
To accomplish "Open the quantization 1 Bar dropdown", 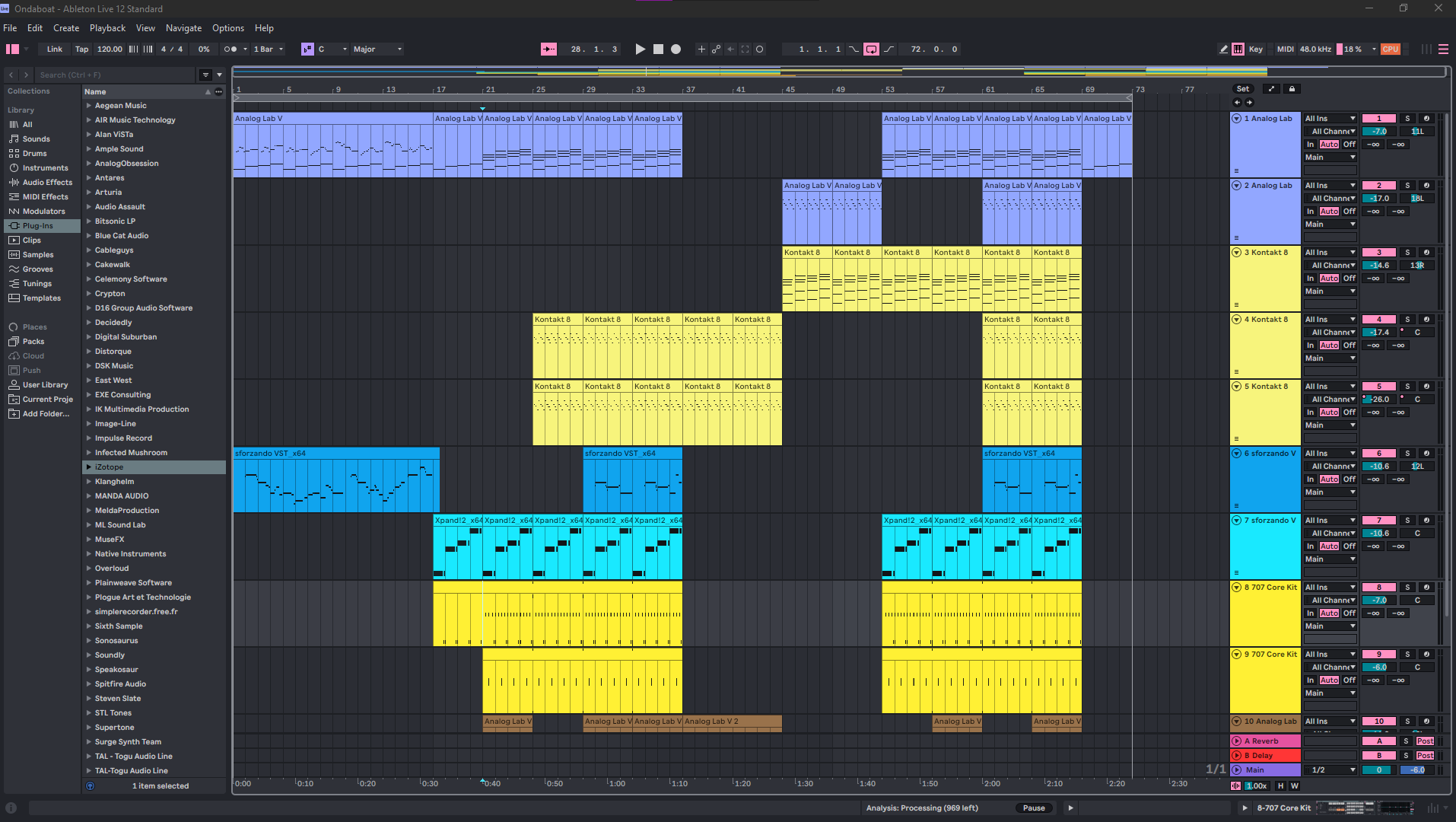I will pos(269,49).
